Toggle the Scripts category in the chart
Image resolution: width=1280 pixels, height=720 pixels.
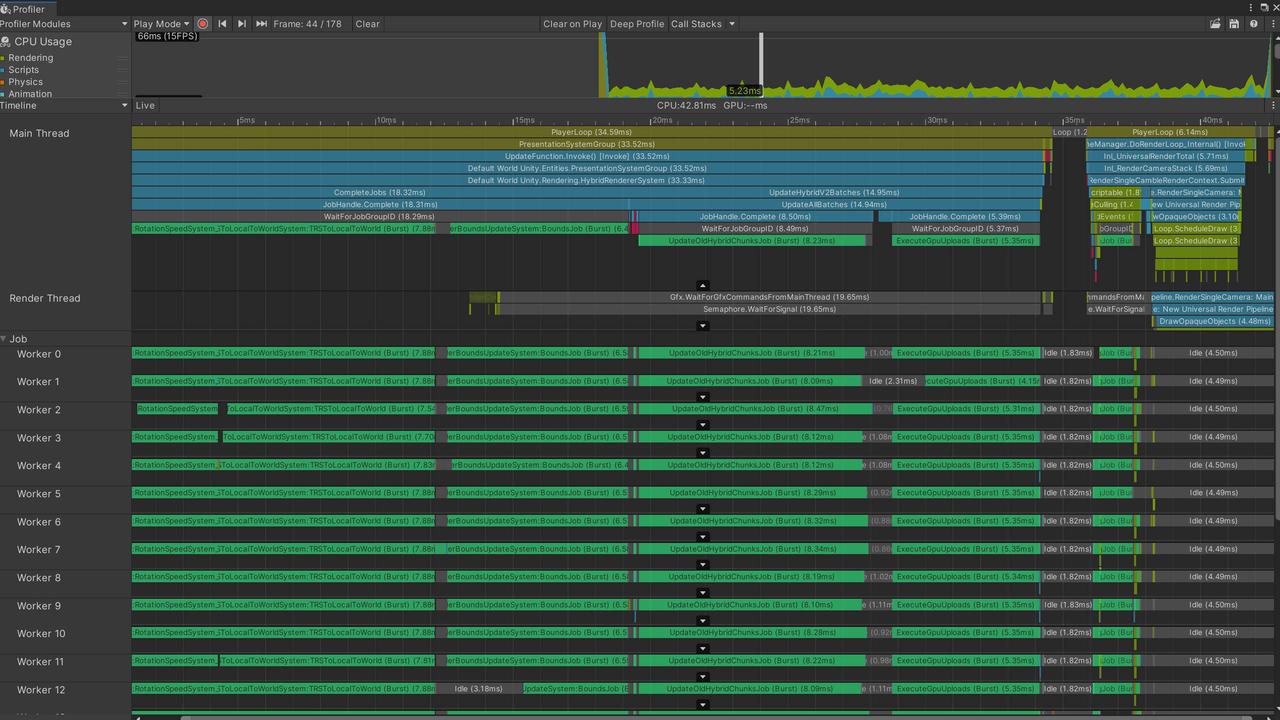tap(23, 70)
